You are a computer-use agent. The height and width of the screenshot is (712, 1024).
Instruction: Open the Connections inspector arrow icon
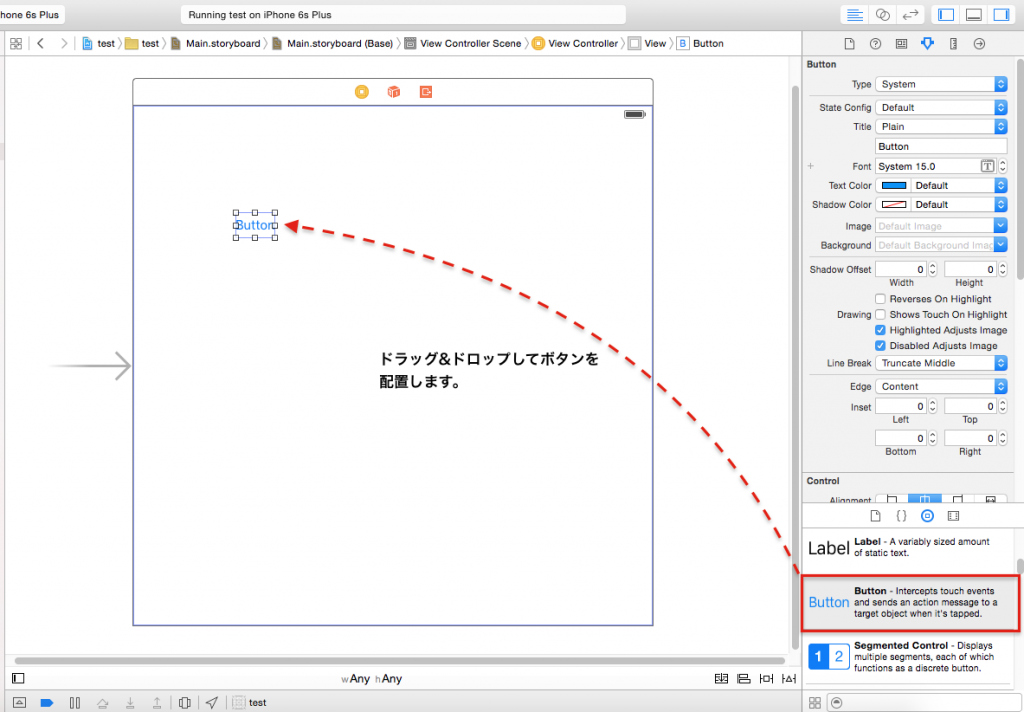coord(979,44)
